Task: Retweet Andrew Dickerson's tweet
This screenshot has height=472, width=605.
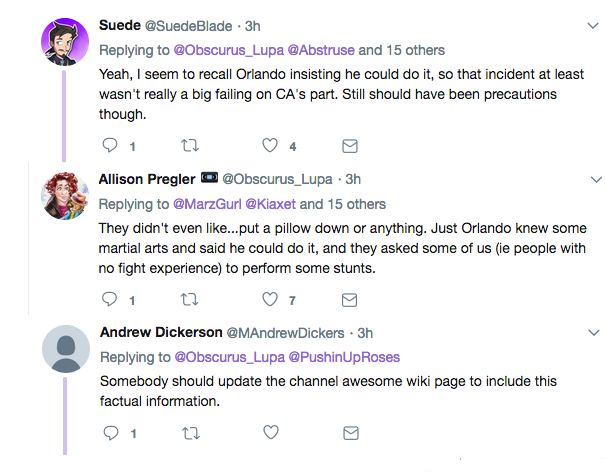Action: click(189, 433)
